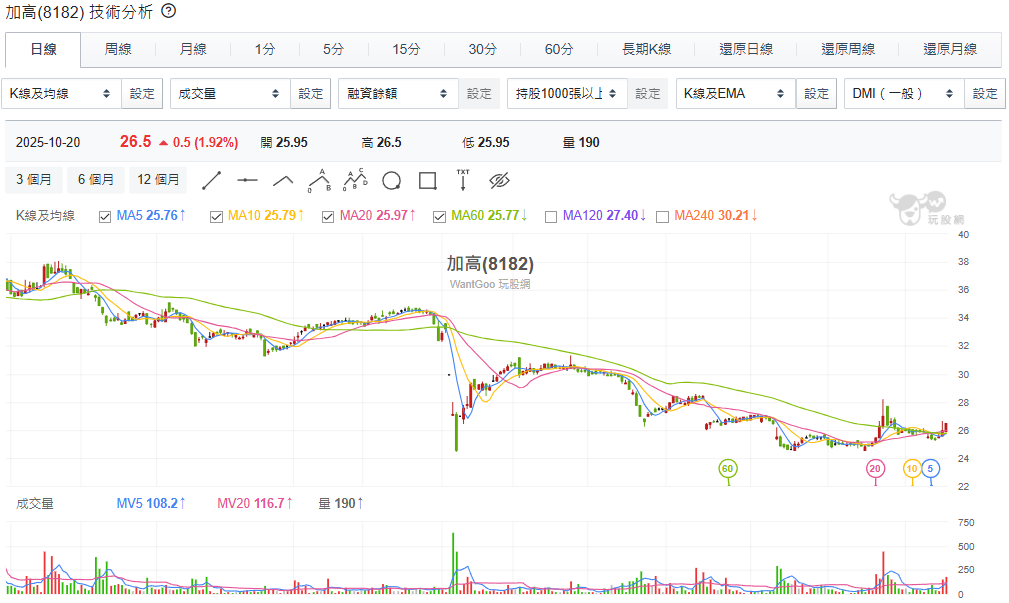
Task: Switch to the 60分 tab
Action: [x=559, y=49]
